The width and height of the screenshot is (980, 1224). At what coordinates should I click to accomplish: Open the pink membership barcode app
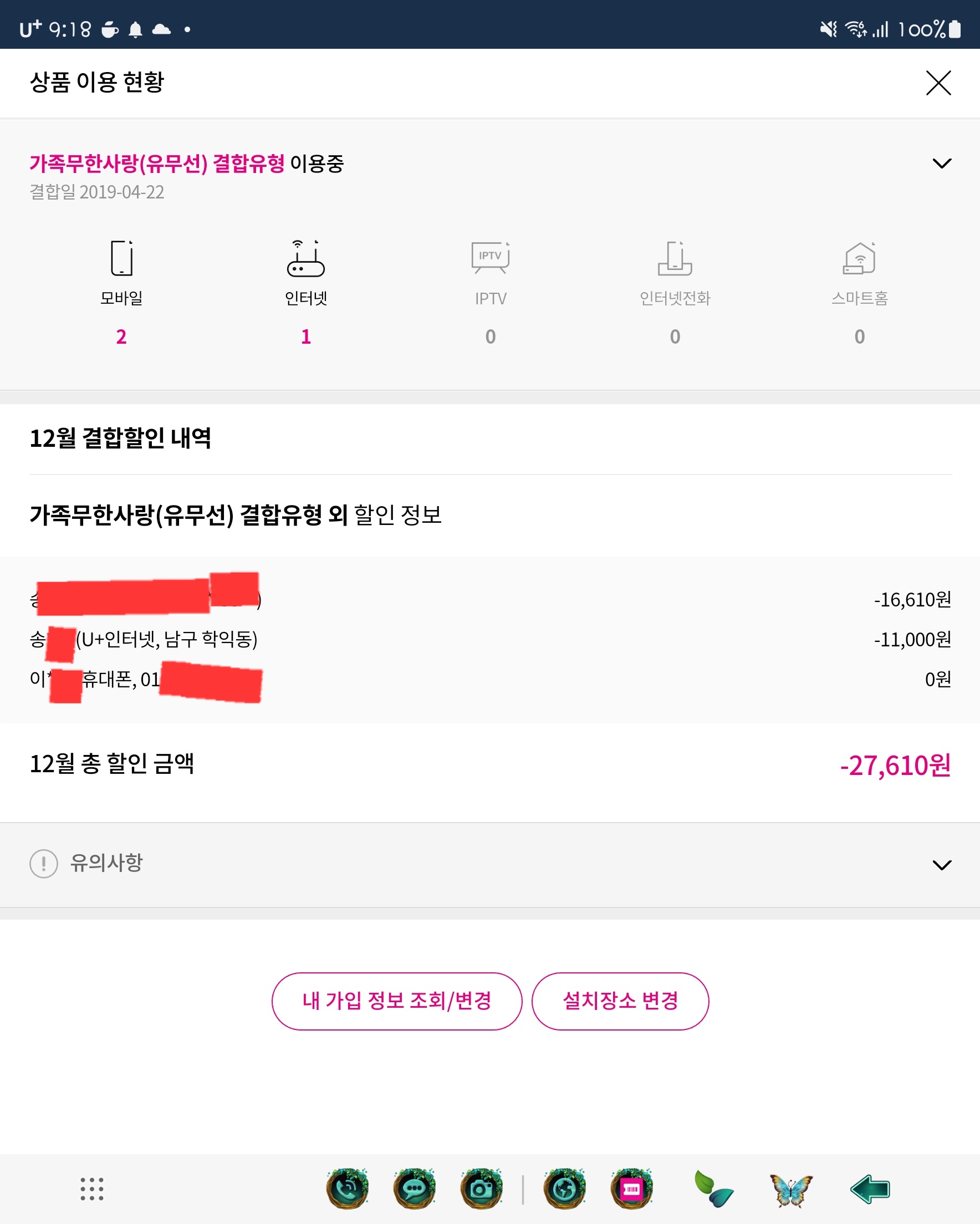point(631,1188)
